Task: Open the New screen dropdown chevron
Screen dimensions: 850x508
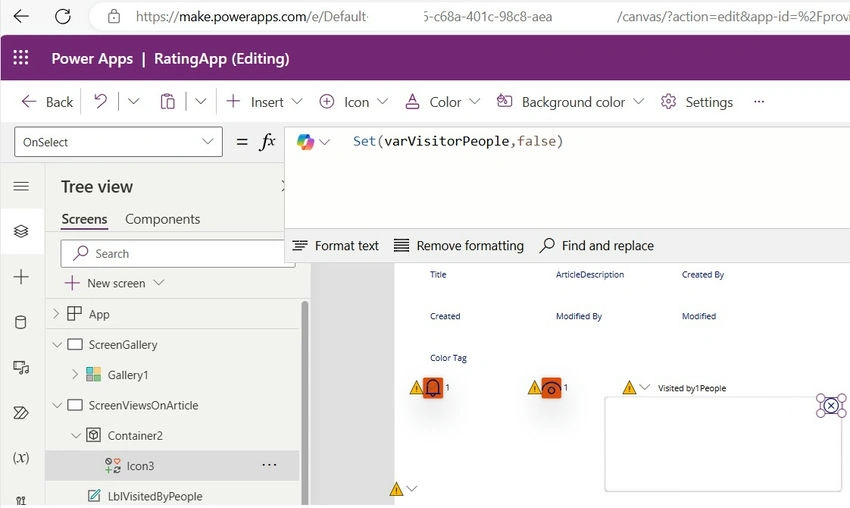Action: tap(159, 282)
